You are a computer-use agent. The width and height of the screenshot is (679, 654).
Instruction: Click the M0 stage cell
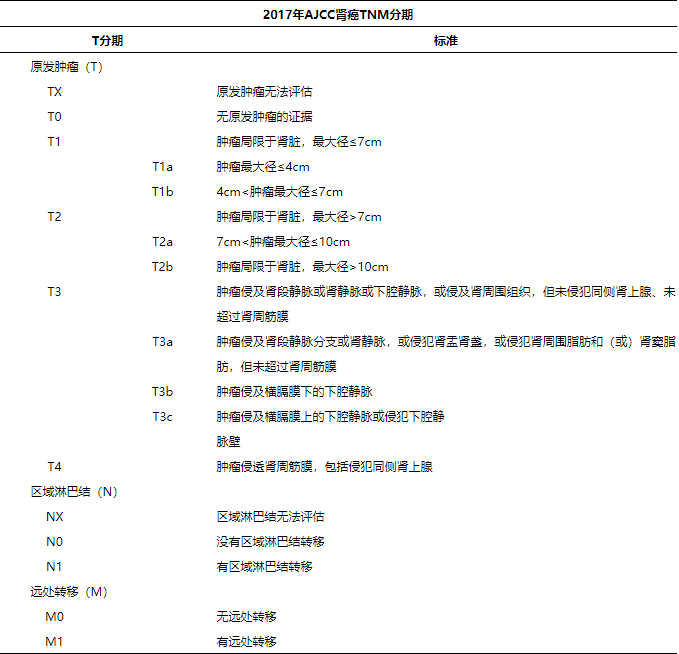[x=55, y=617]
